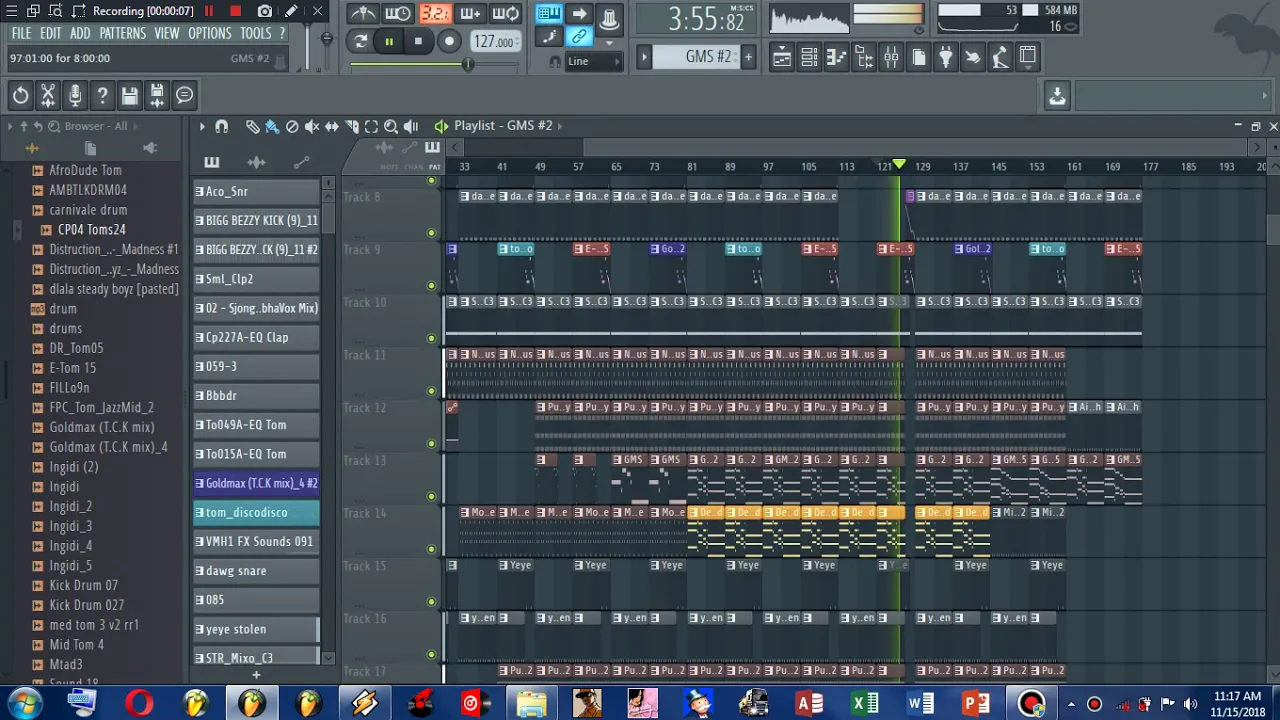Select the zoom magnifier tool in playlist
Screen dimensions: 1280x720
click(x=391, y=126)
